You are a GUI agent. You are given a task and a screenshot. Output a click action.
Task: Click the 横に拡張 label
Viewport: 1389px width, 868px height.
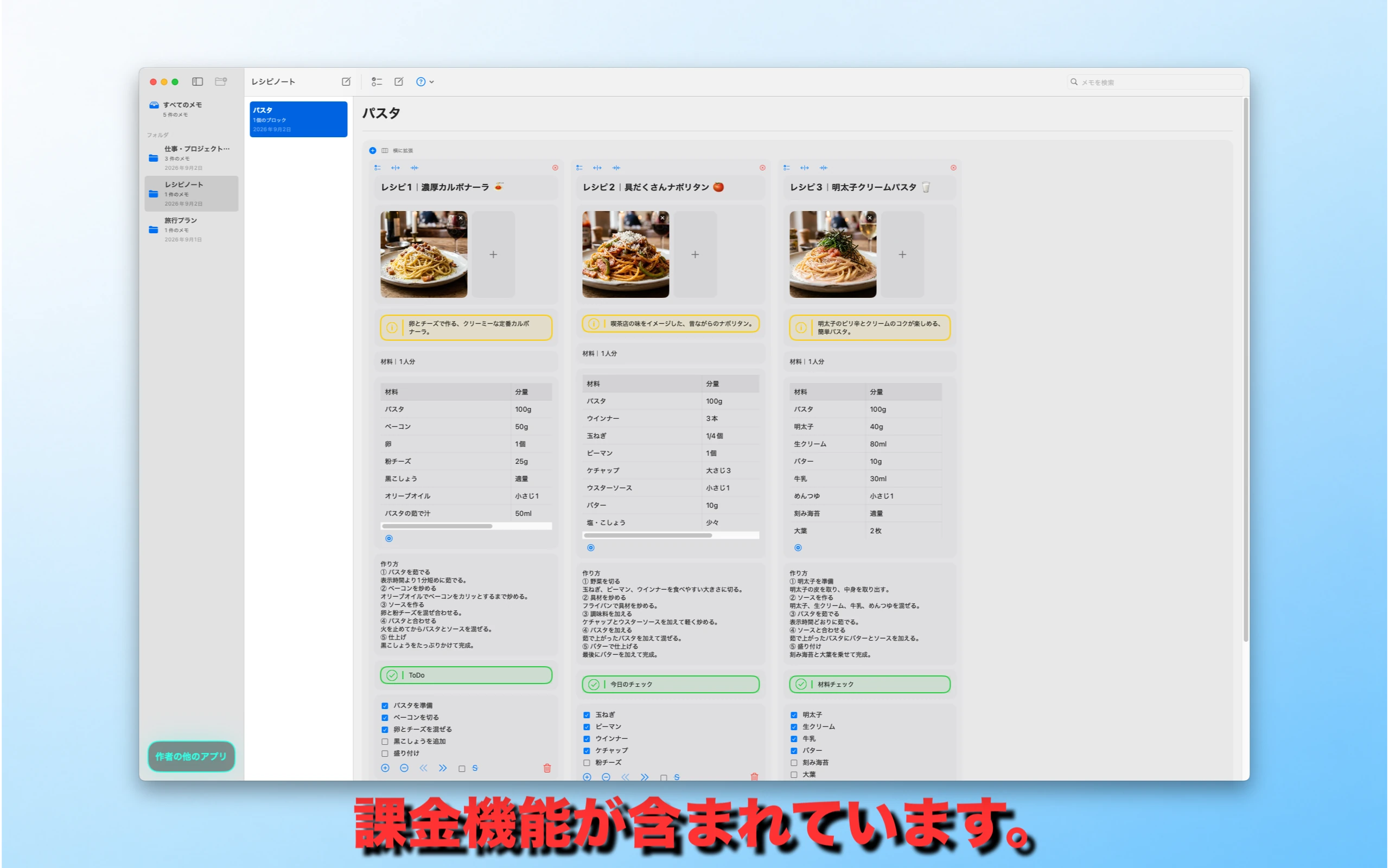click(x=403, y=150)
